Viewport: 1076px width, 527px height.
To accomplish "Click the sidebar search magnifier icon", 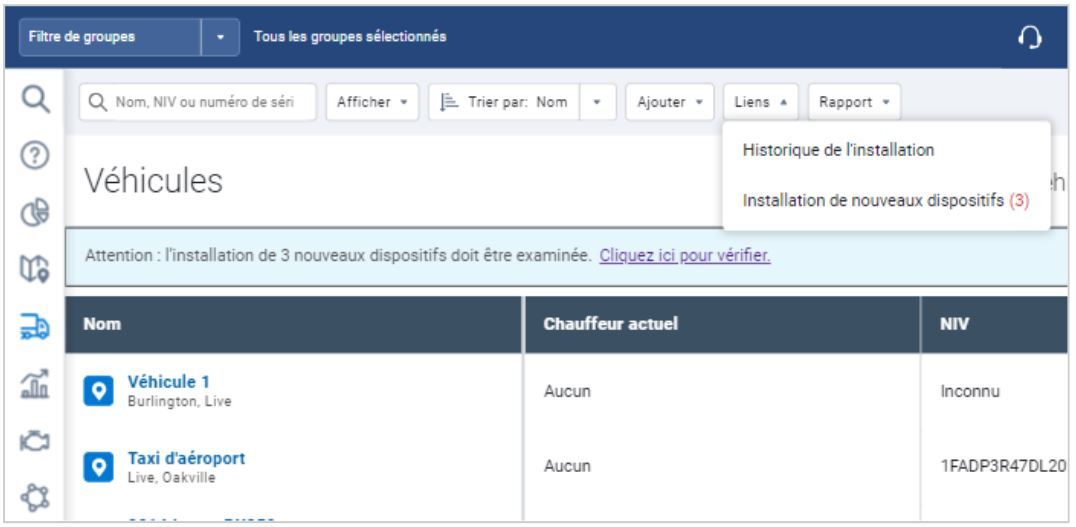I will point(32,99).
